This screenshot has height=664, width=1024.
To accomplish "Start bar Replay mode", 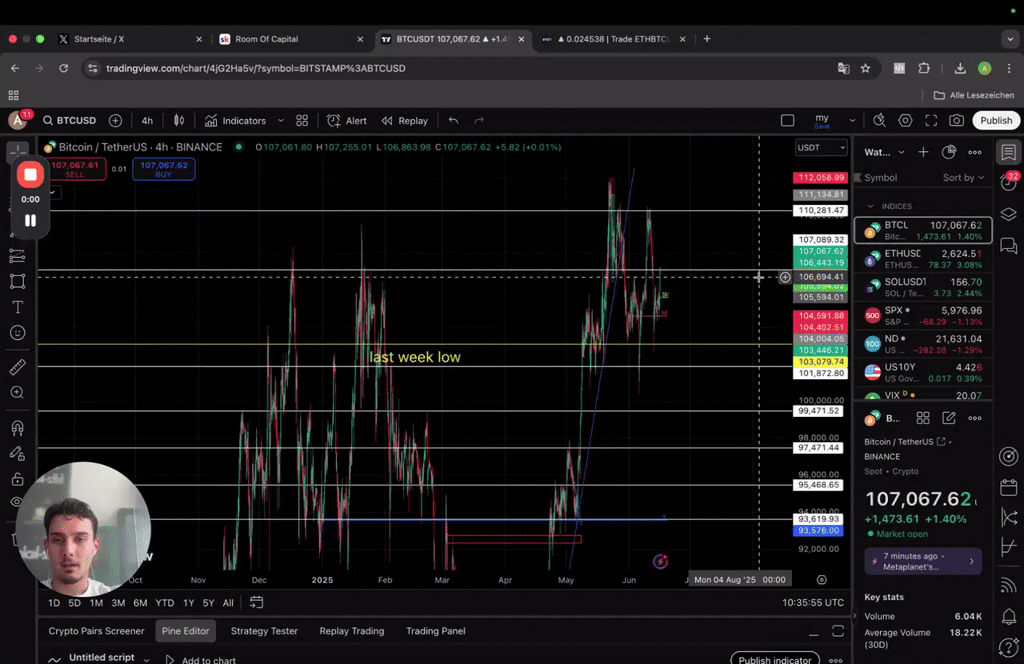I will [x=405, y=121].
